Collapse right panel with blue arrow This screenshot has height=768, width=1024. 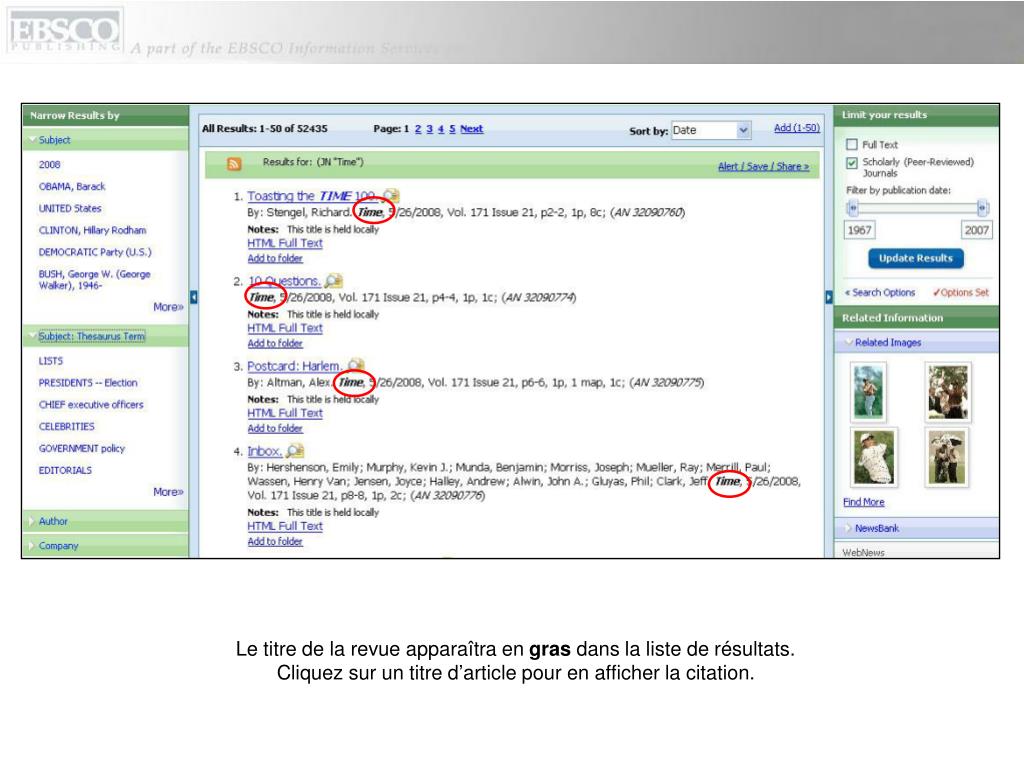click(x=829, y=297)
